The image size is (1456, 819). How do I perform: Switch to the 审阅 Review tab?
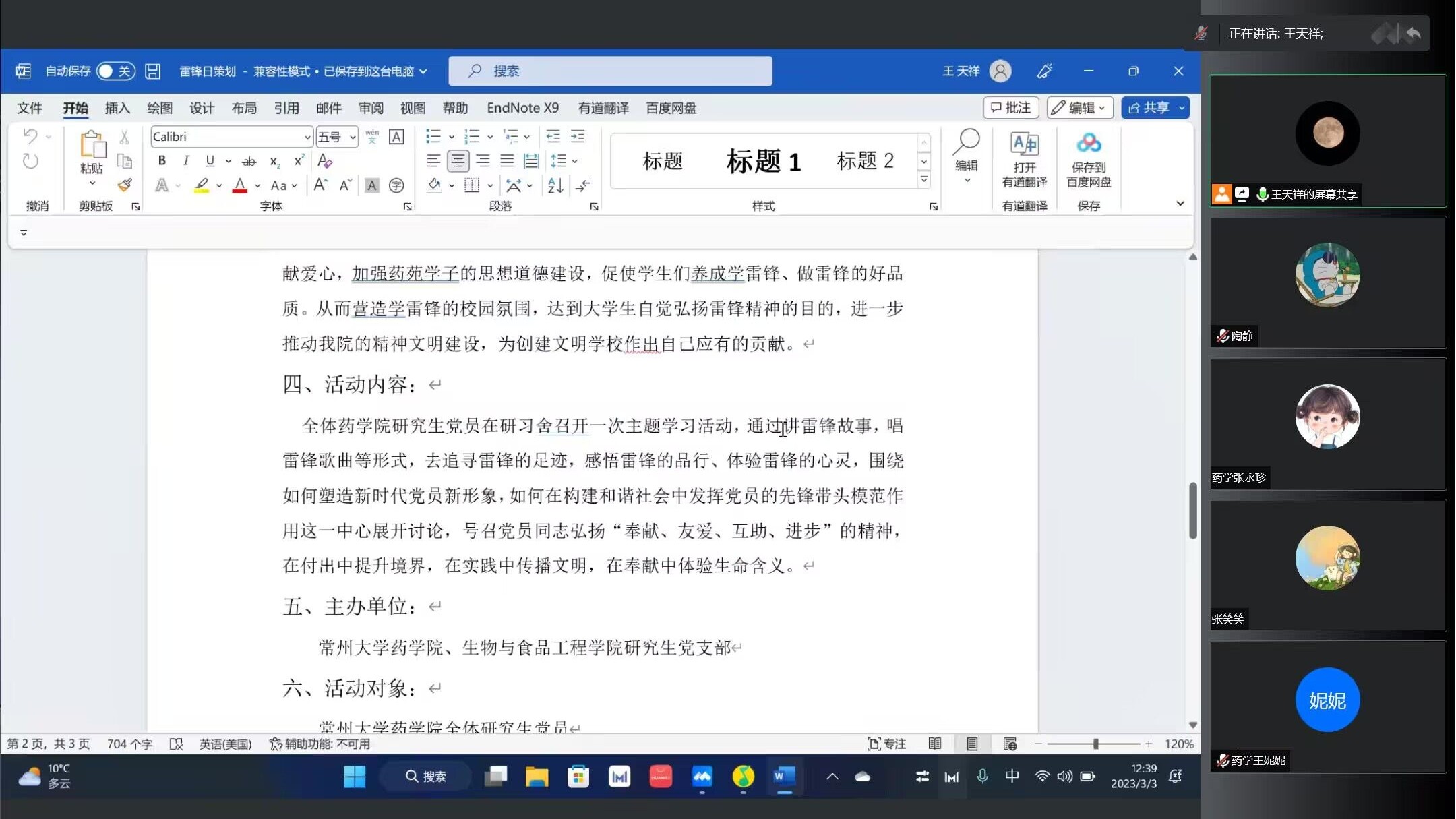pyautogui.click(x=371, y=108)
